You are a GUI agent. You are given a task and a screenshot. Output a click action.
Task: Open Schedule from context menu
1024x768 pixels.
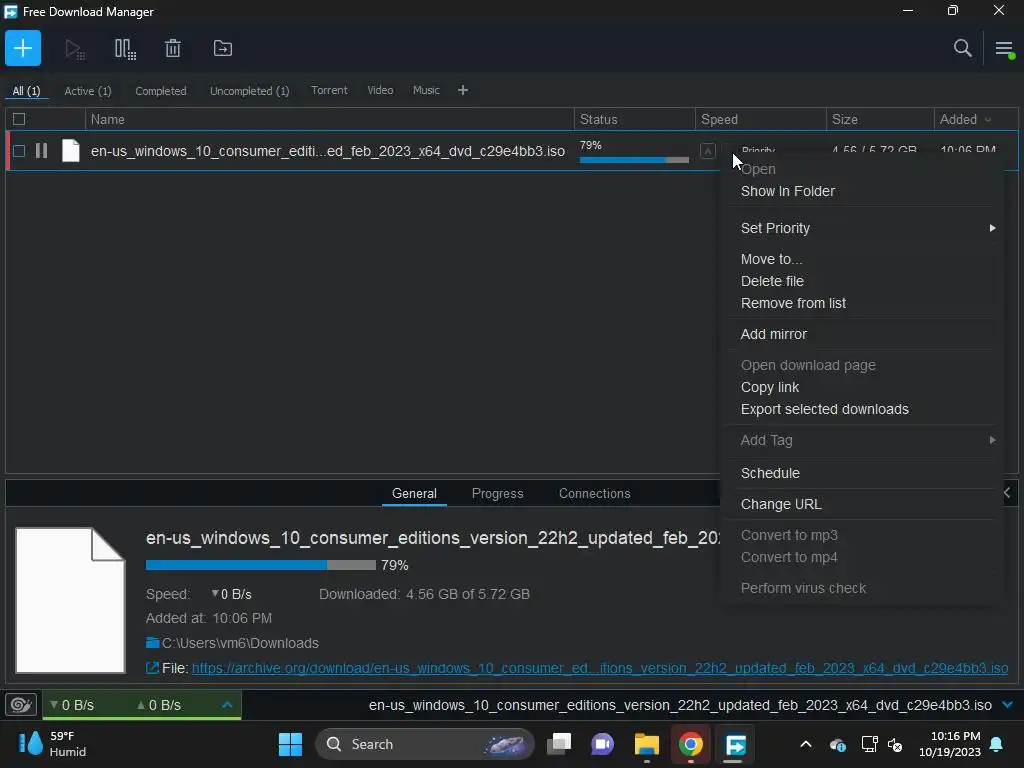(770, 473)
